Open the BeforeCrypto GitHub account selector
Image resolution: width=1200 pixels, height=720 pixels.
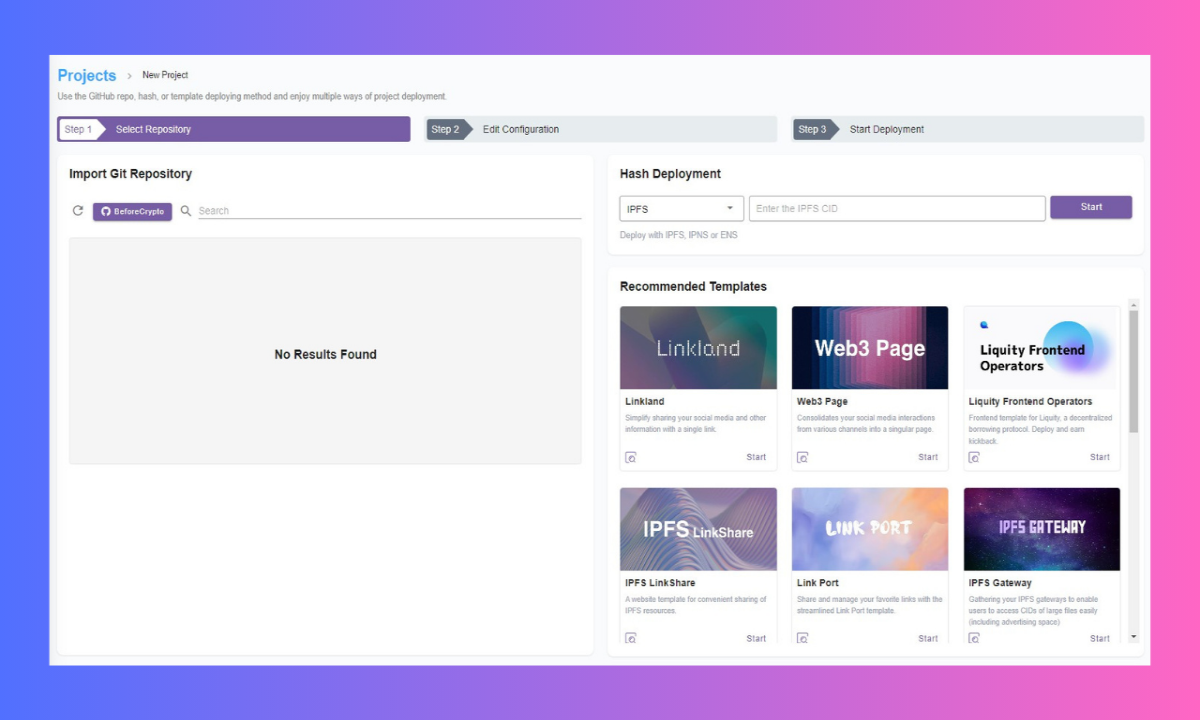pyautogui.click(x=132, y=211)
